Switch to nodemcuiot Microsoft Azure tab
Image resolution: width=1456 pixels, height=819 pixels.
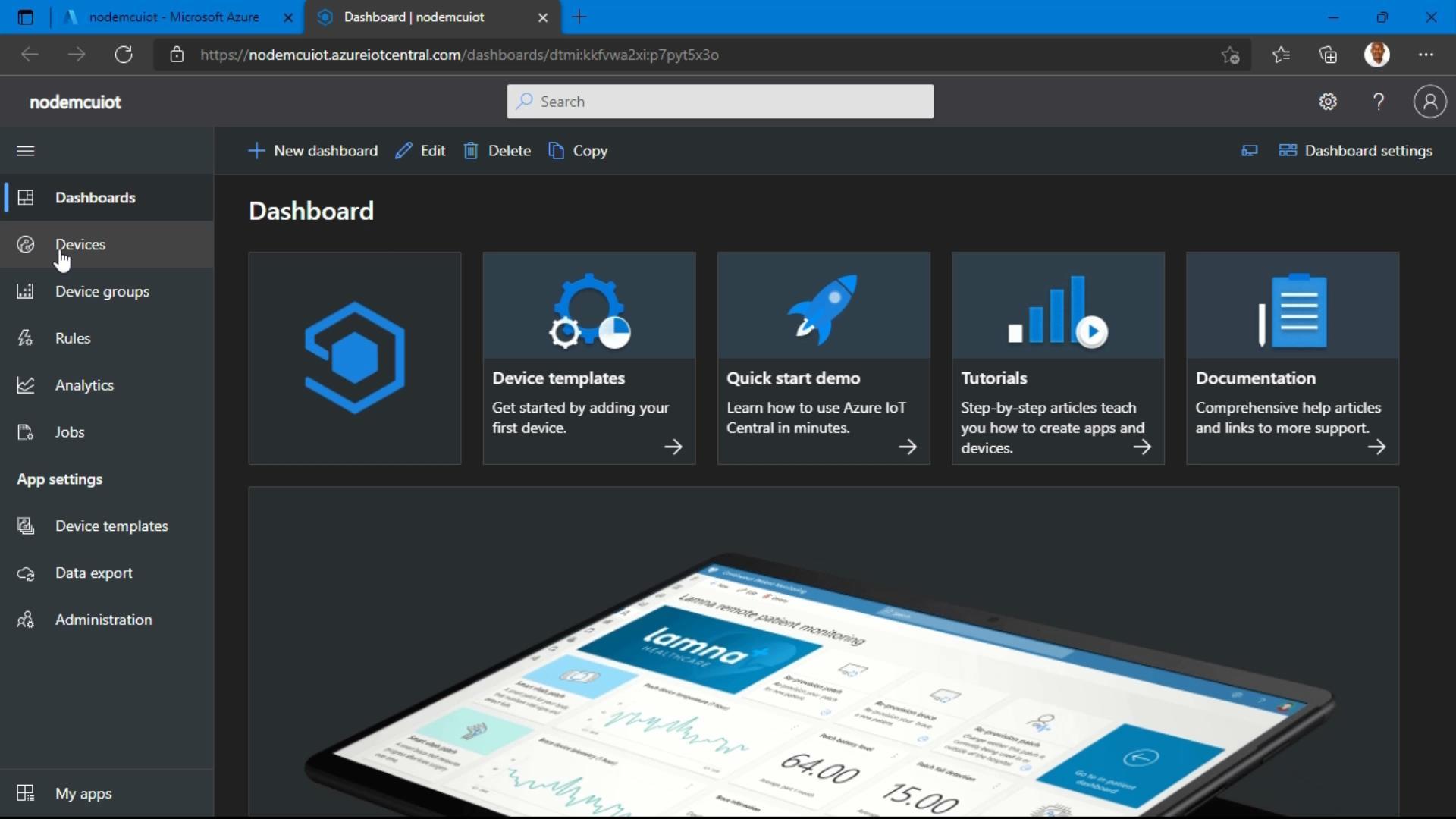[x=173, y=17]
